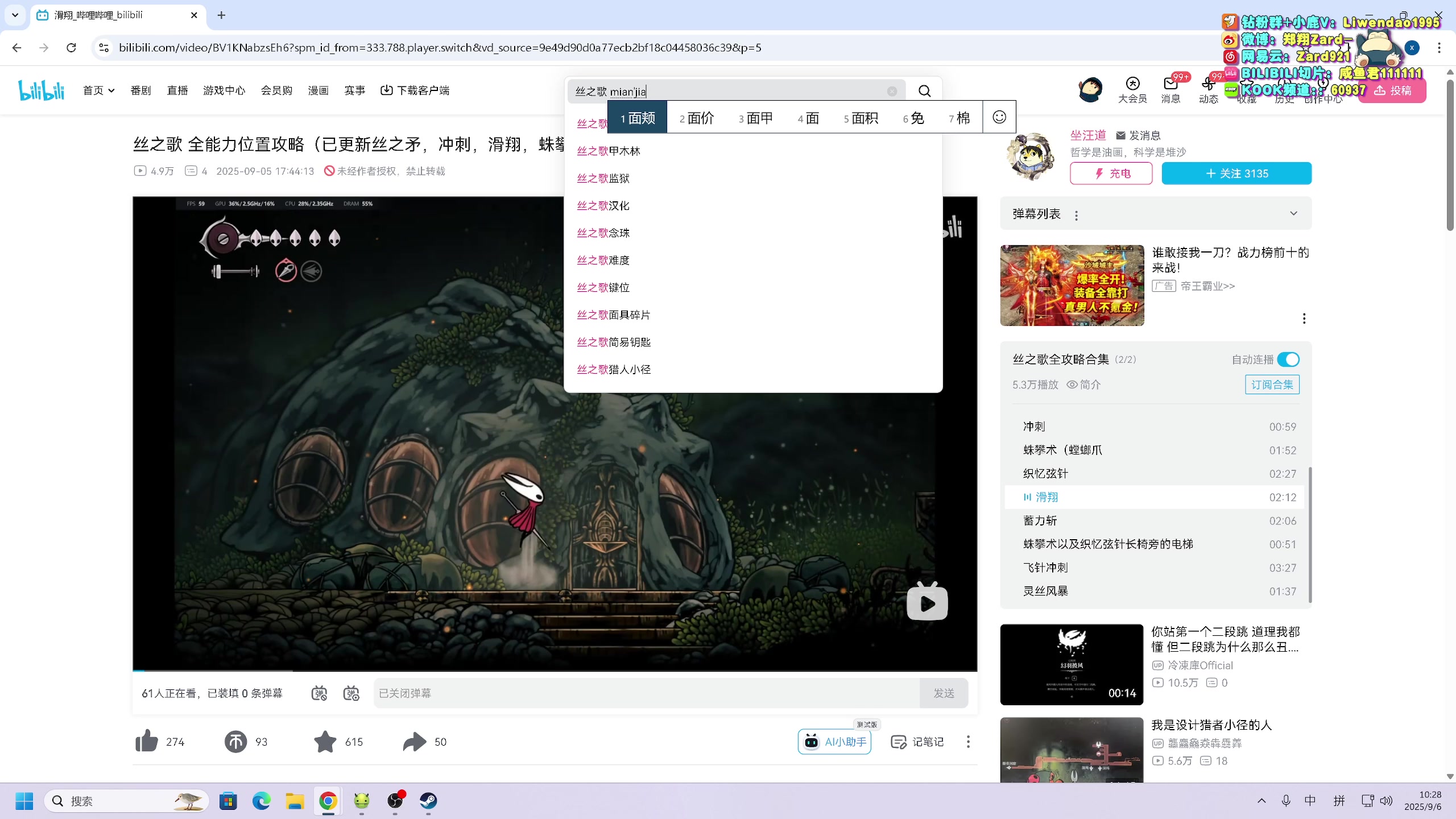Click 发消息 message link
1456x819 pixels.
tap(1139, 135)
